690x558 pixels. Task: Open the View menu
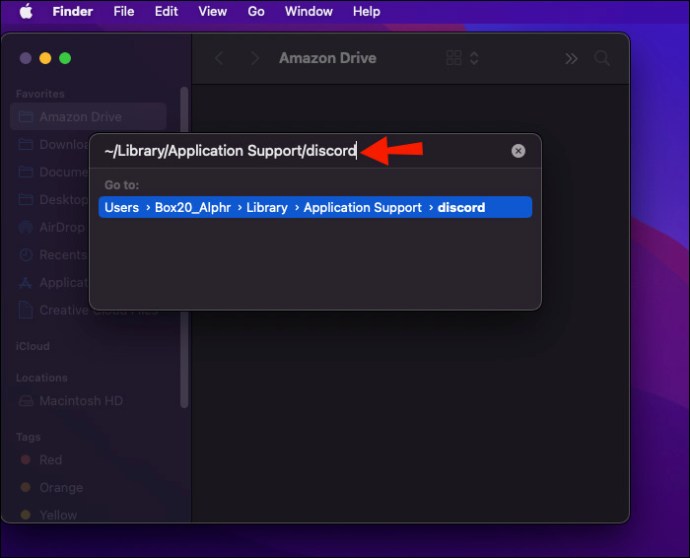(213, 11)
